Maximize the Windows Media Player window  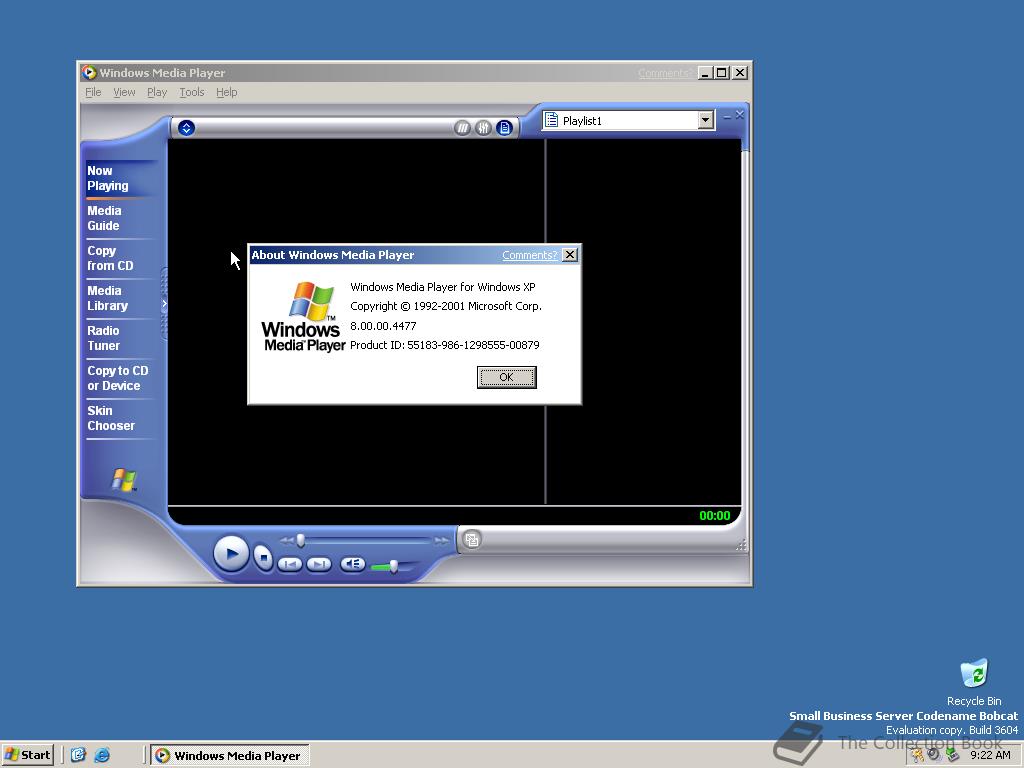[x=722, y=73]
